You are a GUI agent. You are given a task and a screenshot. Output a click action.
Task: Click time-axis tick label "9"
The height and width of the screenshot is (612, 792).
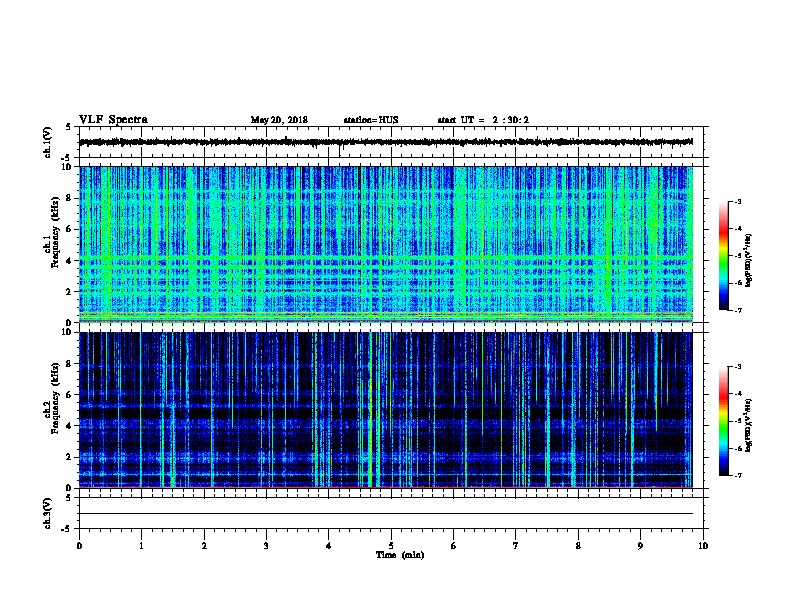(x=640, y=546)
